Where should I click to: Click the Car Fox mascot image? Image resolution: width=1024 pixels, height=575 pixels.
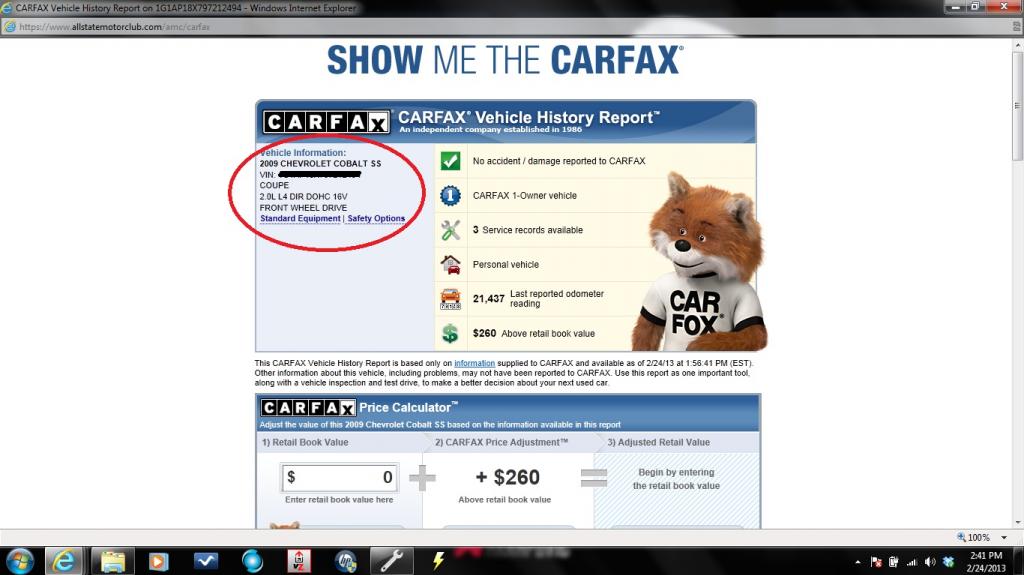click(x=701, y=263)
